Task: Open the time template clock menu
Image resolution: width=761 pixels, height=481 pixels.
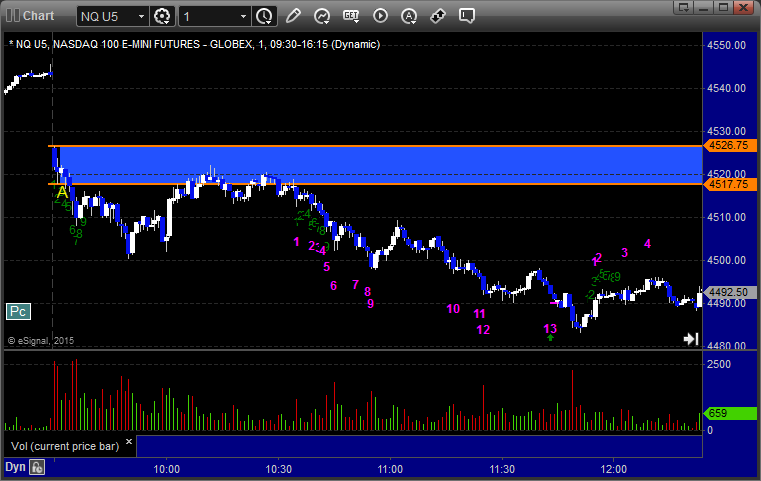Action: click(265, 16)
